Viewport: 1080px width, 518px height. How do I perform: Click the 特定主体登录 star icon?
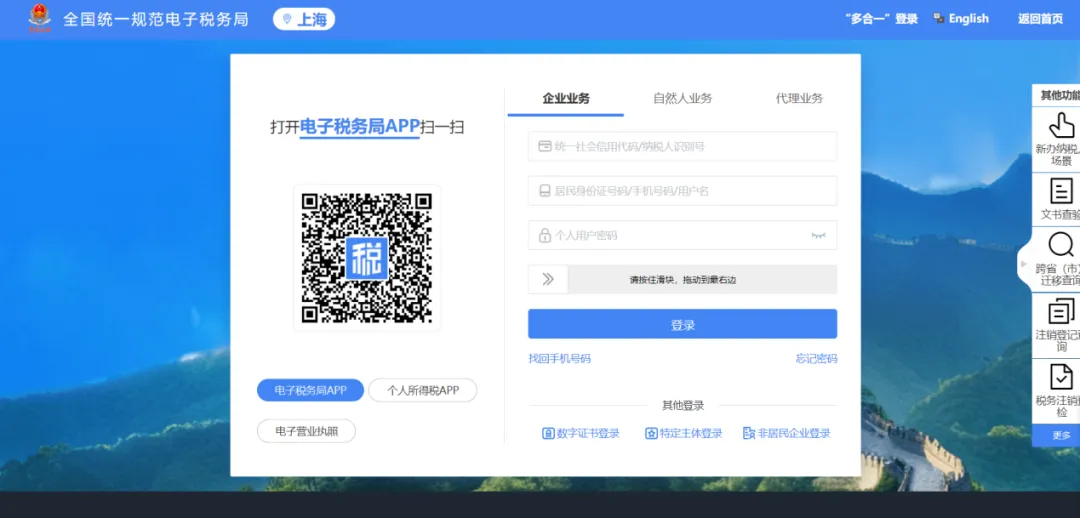[651, 433]
